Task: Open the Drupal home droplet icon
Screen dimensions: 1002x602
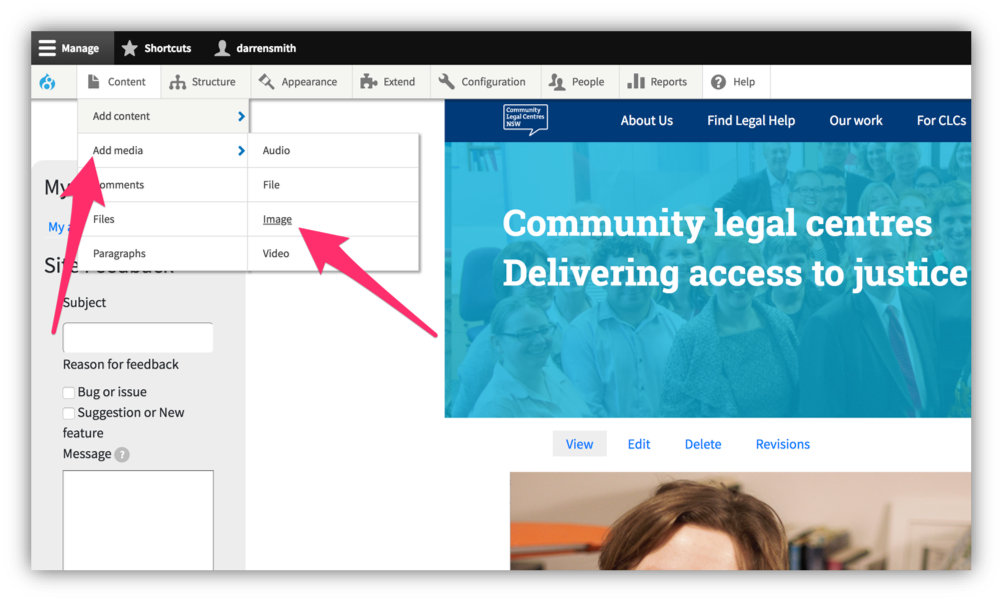Action: click(x=47, y=82)
